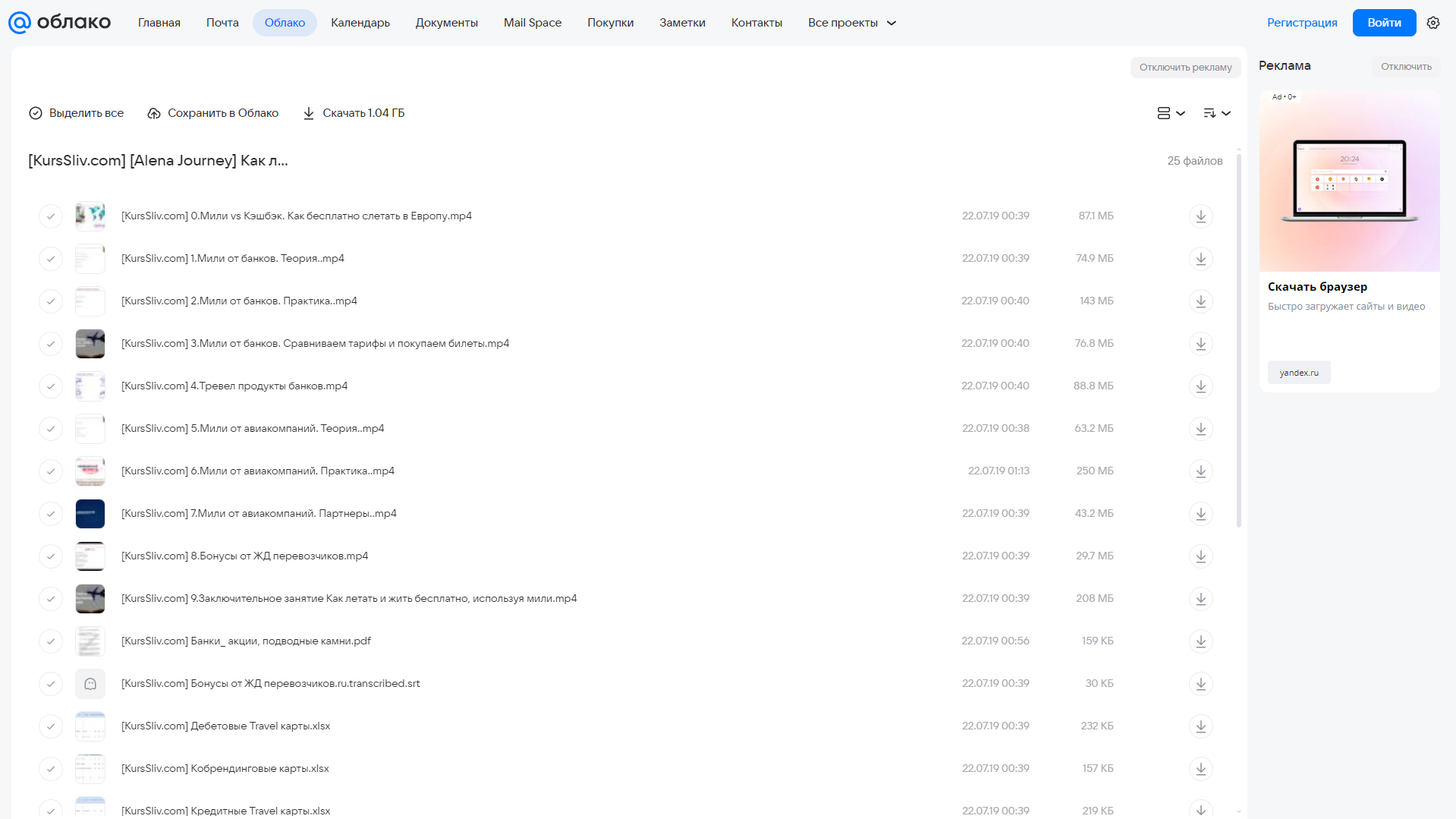Click the settings gear icon
Viewport: 1456px width, 819px height.
click(1433, 23)
